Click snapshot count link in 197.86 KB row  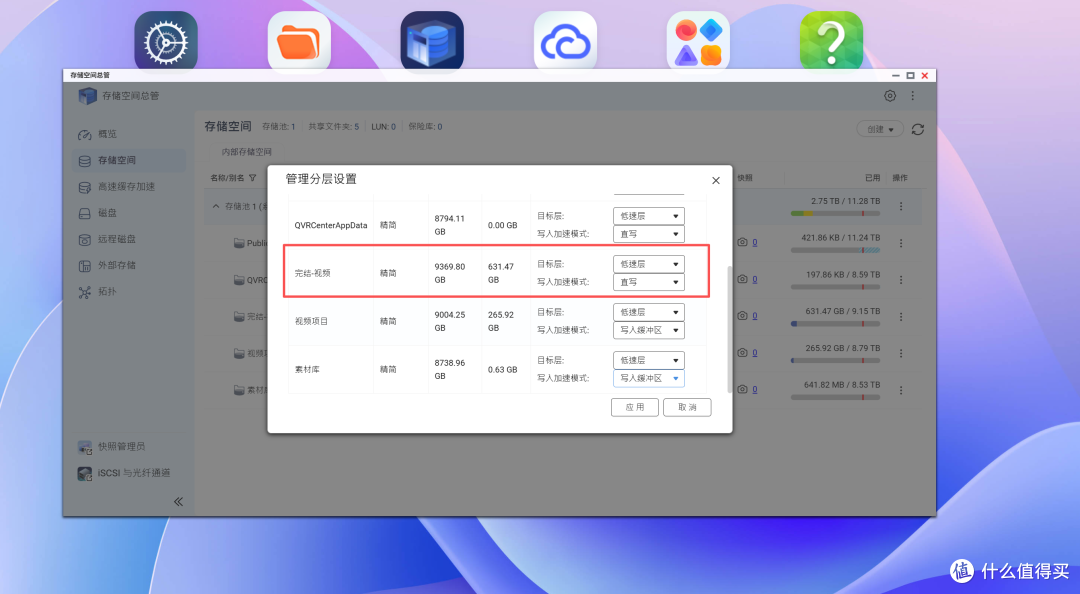point(755,279)
